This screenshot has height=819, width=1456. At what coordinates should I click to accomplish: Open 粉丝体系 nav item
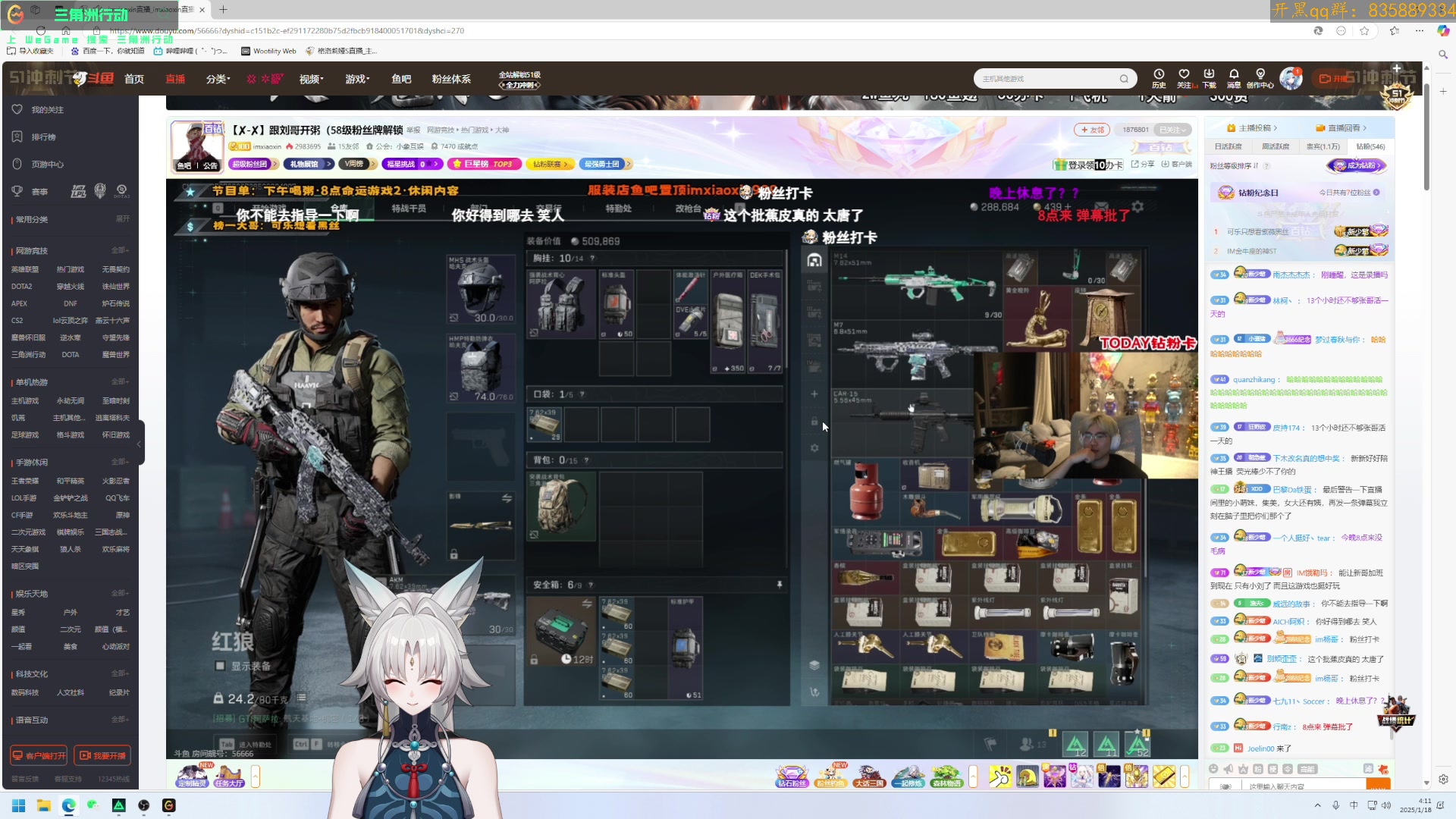click(x=451, y=79)
